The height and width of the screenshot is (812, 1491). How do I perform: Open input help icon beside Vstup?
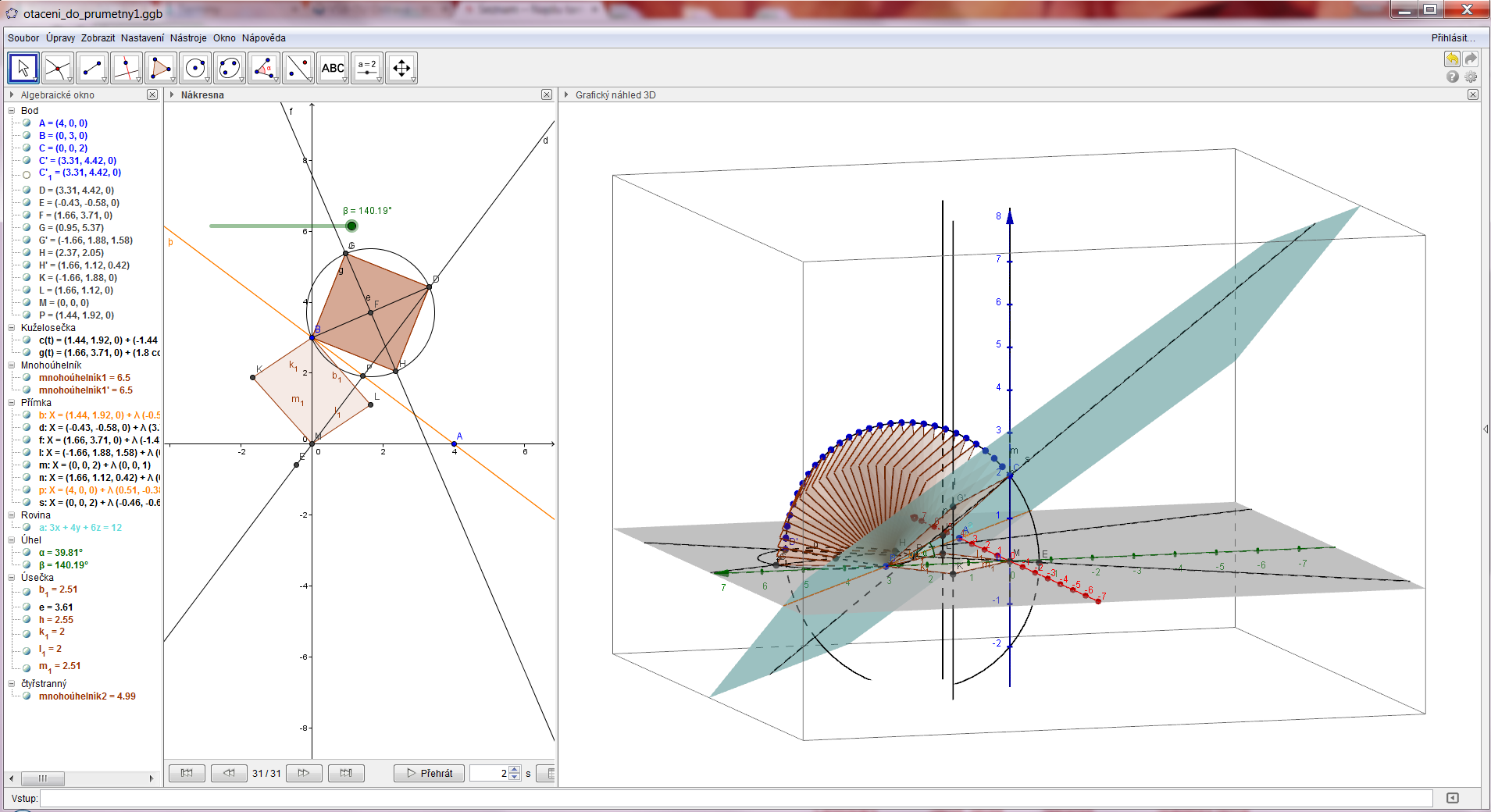click(1453, 798)
